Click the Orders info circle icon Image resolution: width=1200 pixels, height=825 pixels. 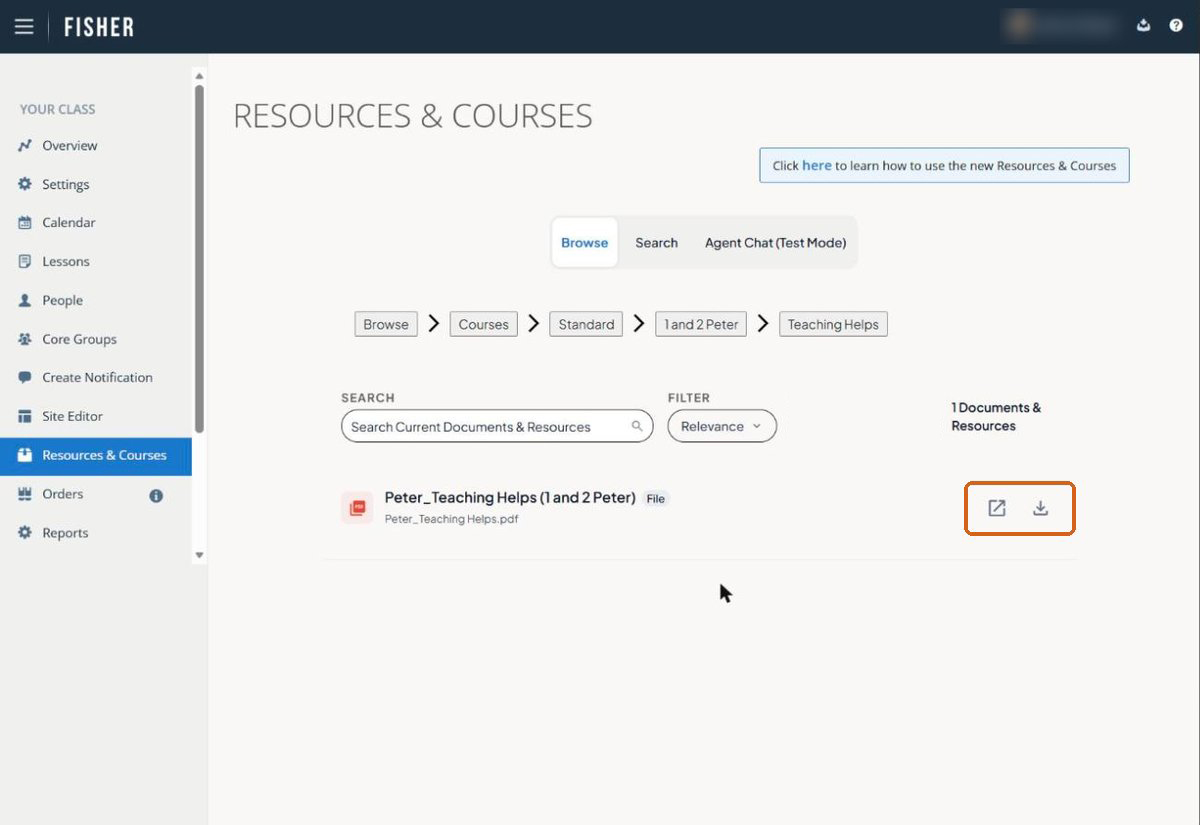pyautogui.click(x=156, y=495)
